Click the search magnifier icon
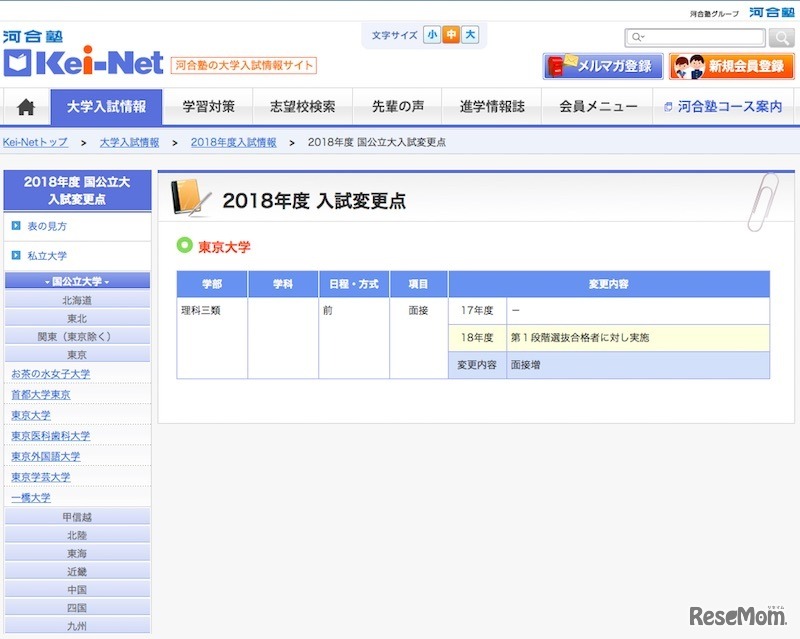The height and width of the screenshot is (639, 800). (780, 37)
